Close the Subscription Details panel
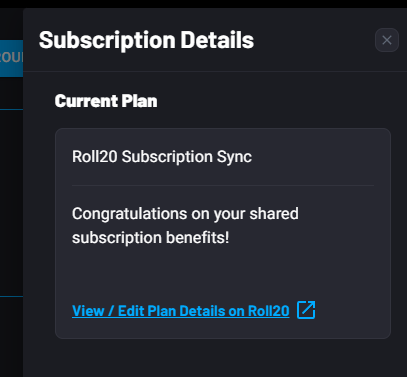Screen dimensions: 407x377 coord(387,40)
